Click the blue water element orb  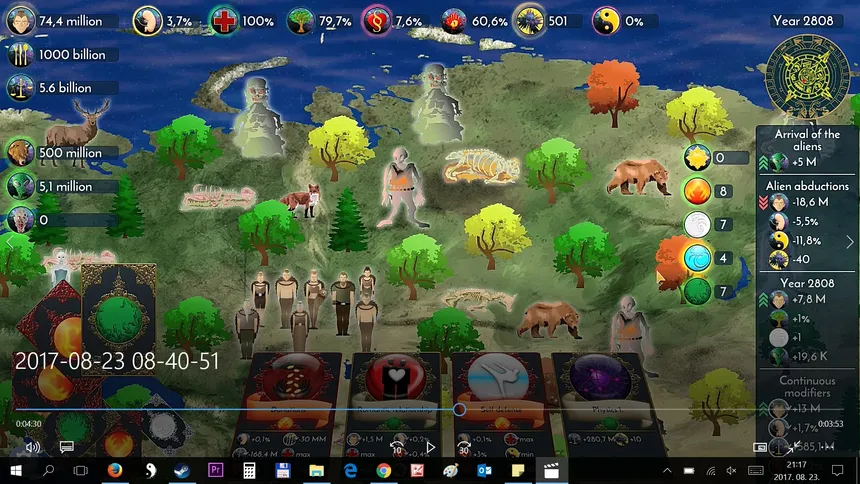[x=697, y=258]
